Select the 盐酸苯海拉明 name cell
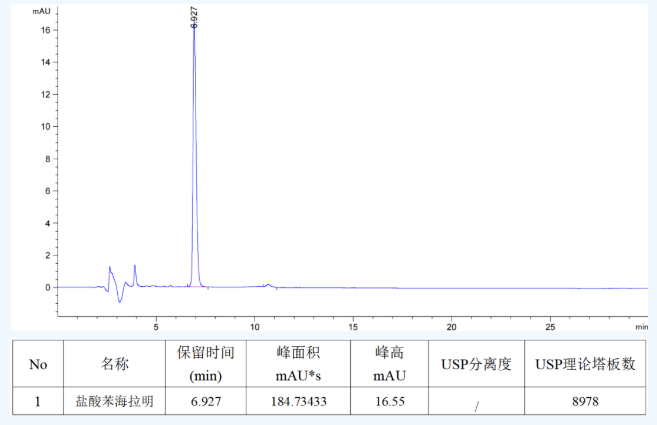The image size is (657, 425). coord(115,402)
